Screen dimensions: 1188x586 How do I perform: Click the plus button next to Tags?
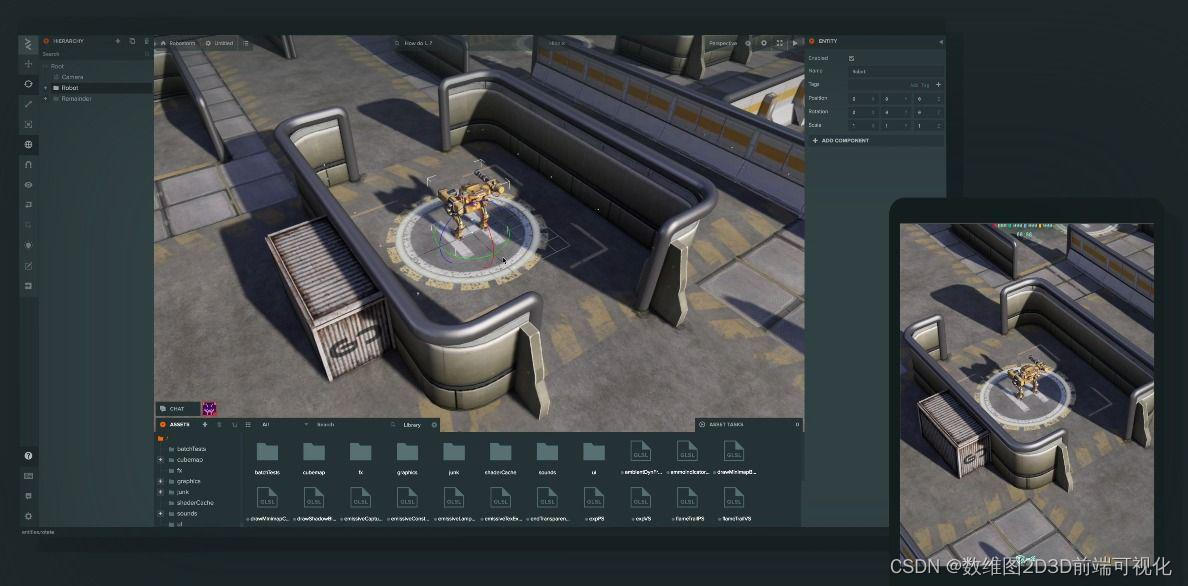(x=939, y=85)
